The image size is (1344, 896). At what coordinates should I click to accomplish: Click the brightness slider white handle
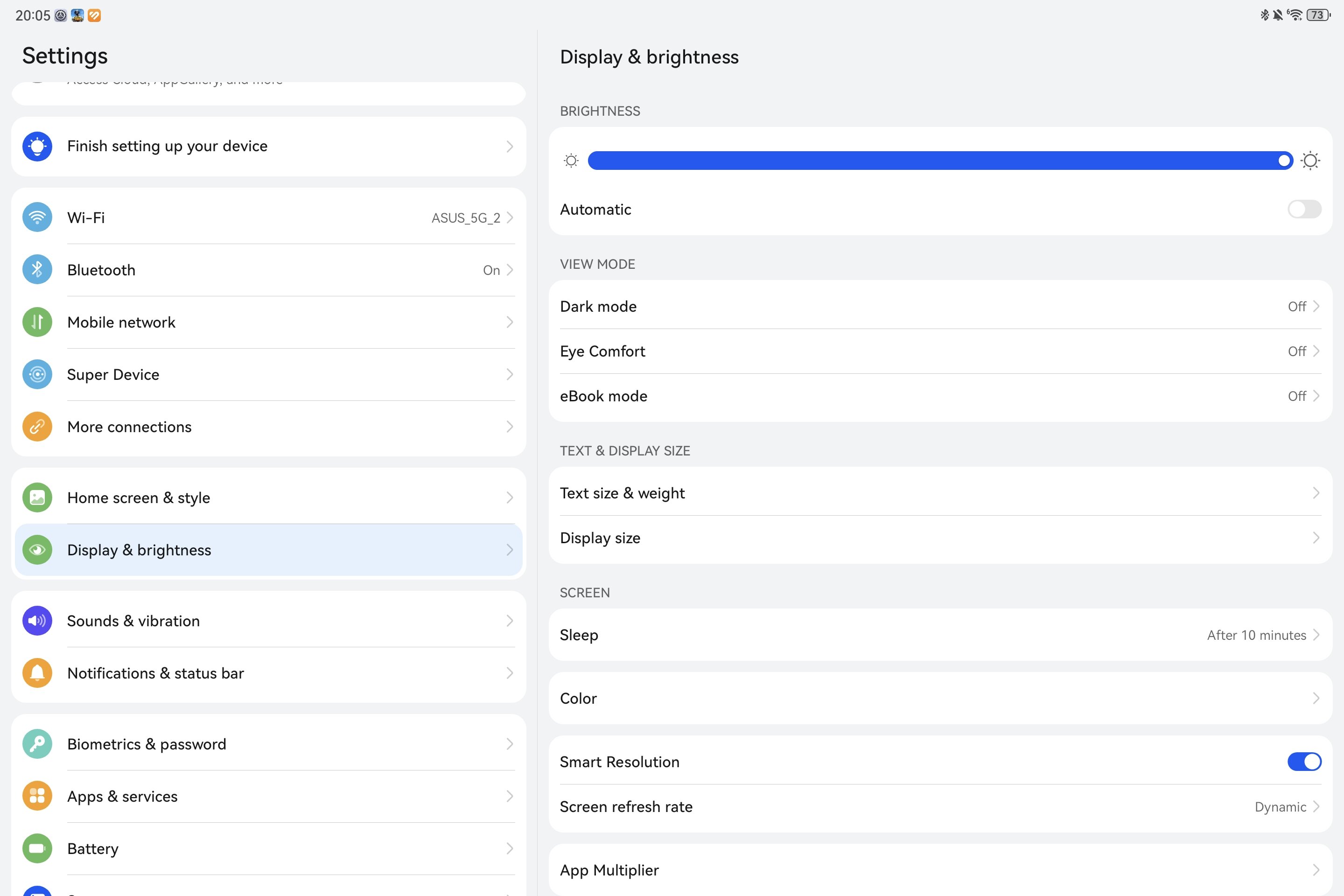1284,161
